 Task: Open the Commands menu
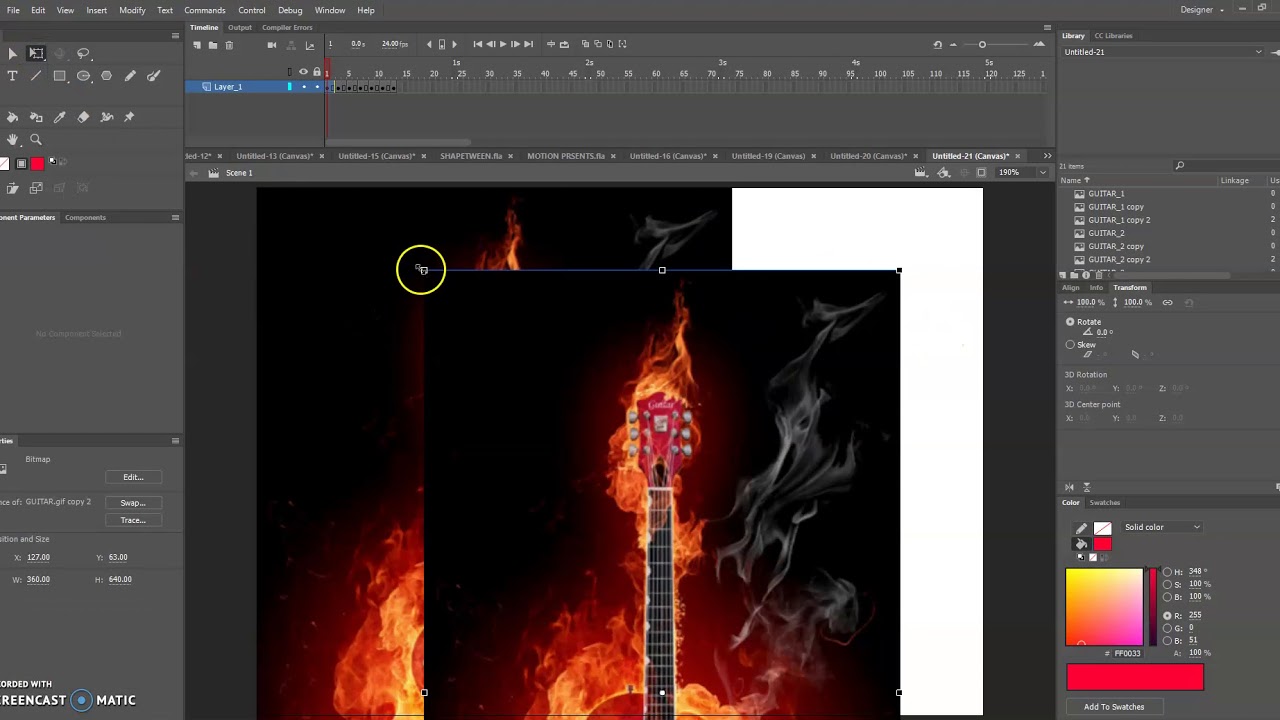(x=204, y=10)
